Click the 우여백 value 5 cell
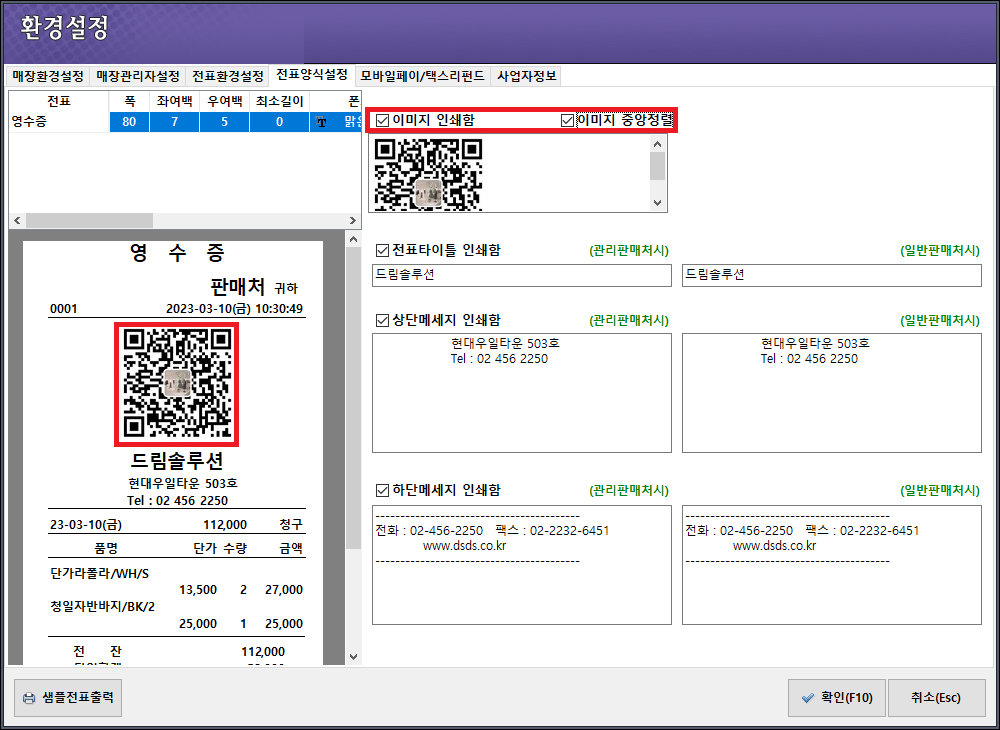 (x=224, y=122)
